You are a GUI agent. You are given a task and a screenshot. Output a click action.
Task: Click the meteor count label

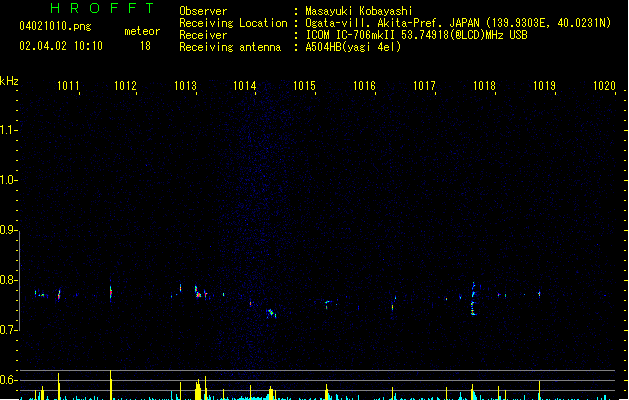(142, 31)
